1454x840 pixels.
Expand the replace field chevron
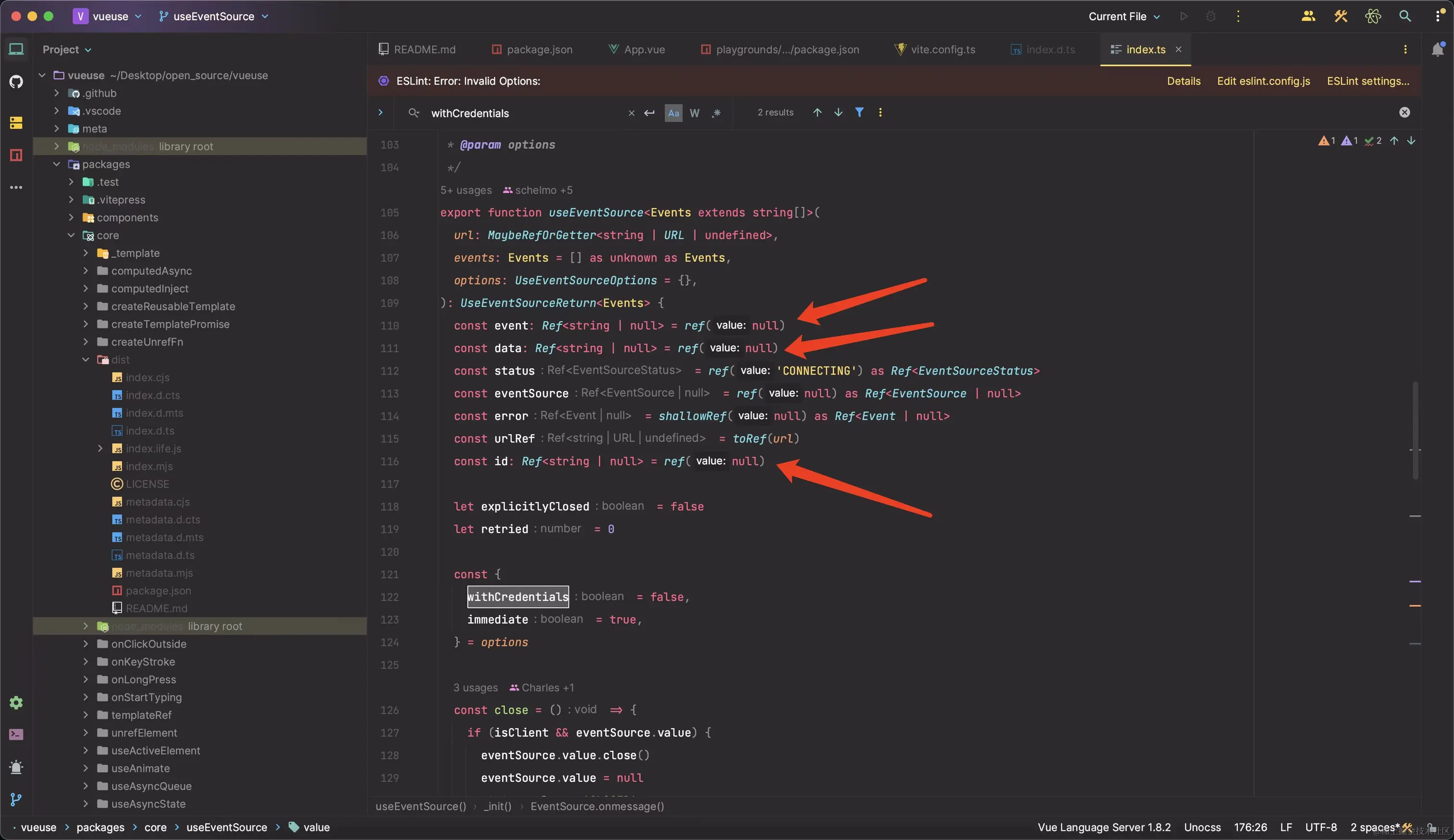pos(380,113)
